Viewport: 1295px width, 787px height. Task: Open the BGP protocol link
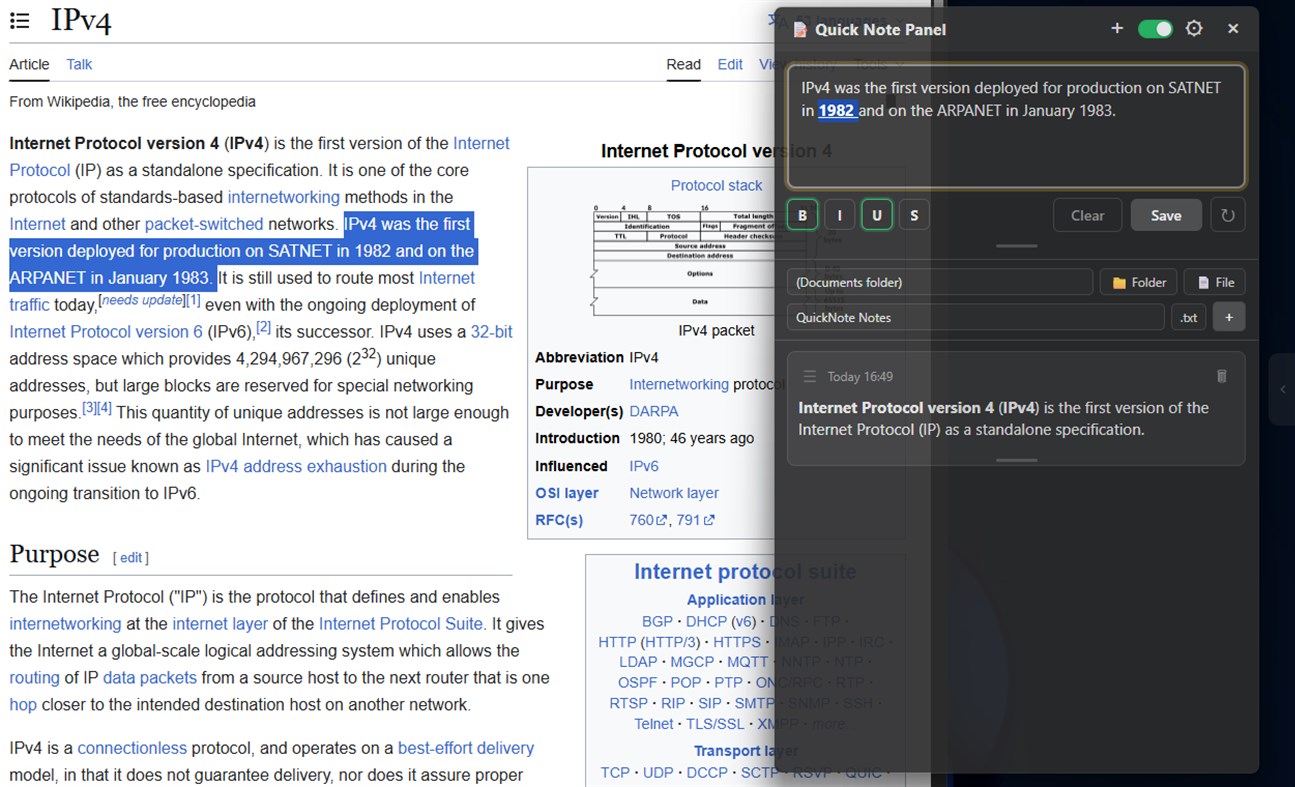(x=657, y=621)
